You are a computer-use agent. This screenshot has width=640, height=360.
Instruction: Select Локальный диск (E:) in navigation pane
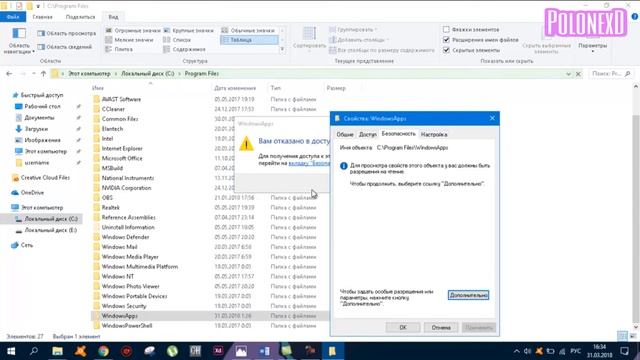51,230
